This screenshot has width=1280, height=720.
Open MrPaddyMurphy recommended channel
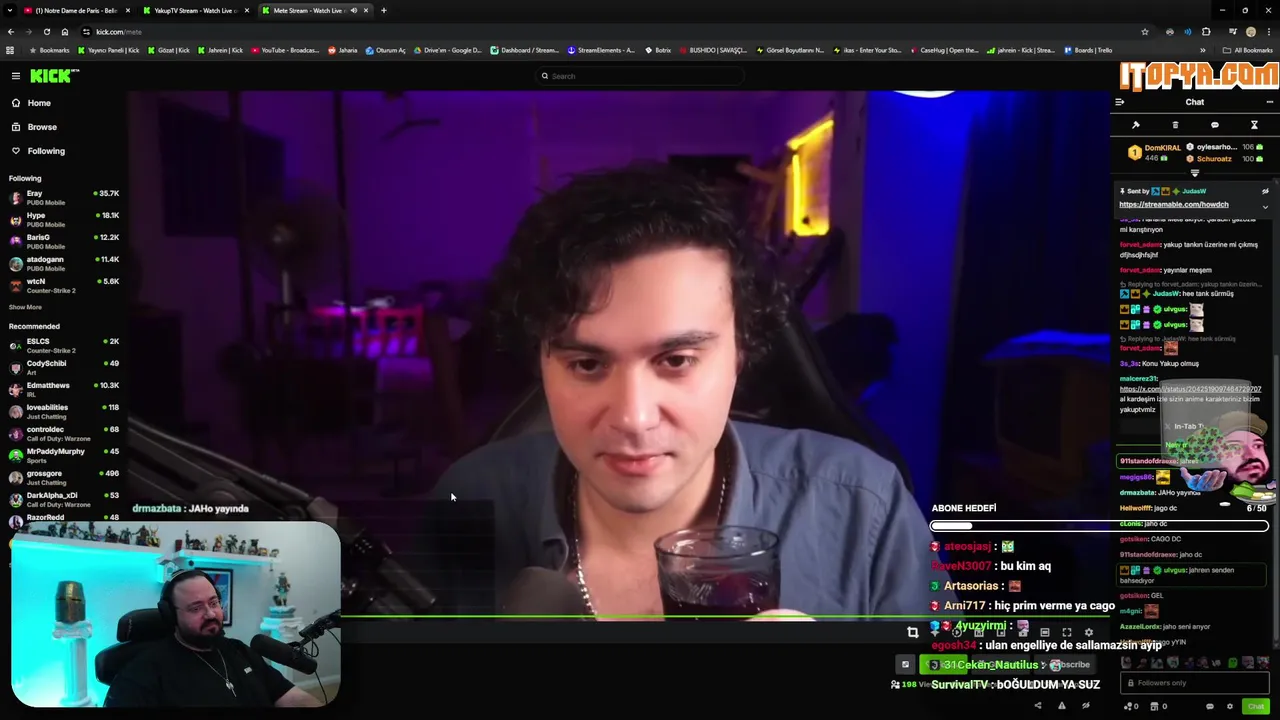(x=64, y=455)
